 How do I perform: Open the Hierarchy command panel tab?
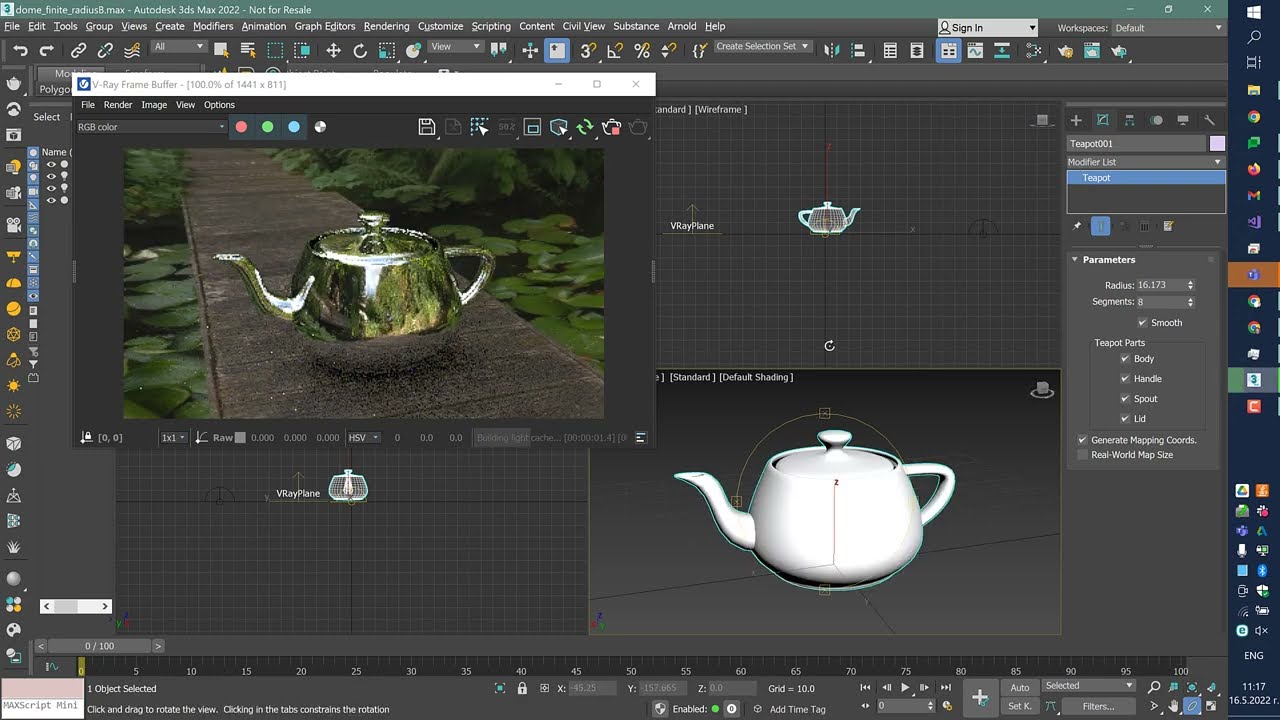coord(1129,120)
